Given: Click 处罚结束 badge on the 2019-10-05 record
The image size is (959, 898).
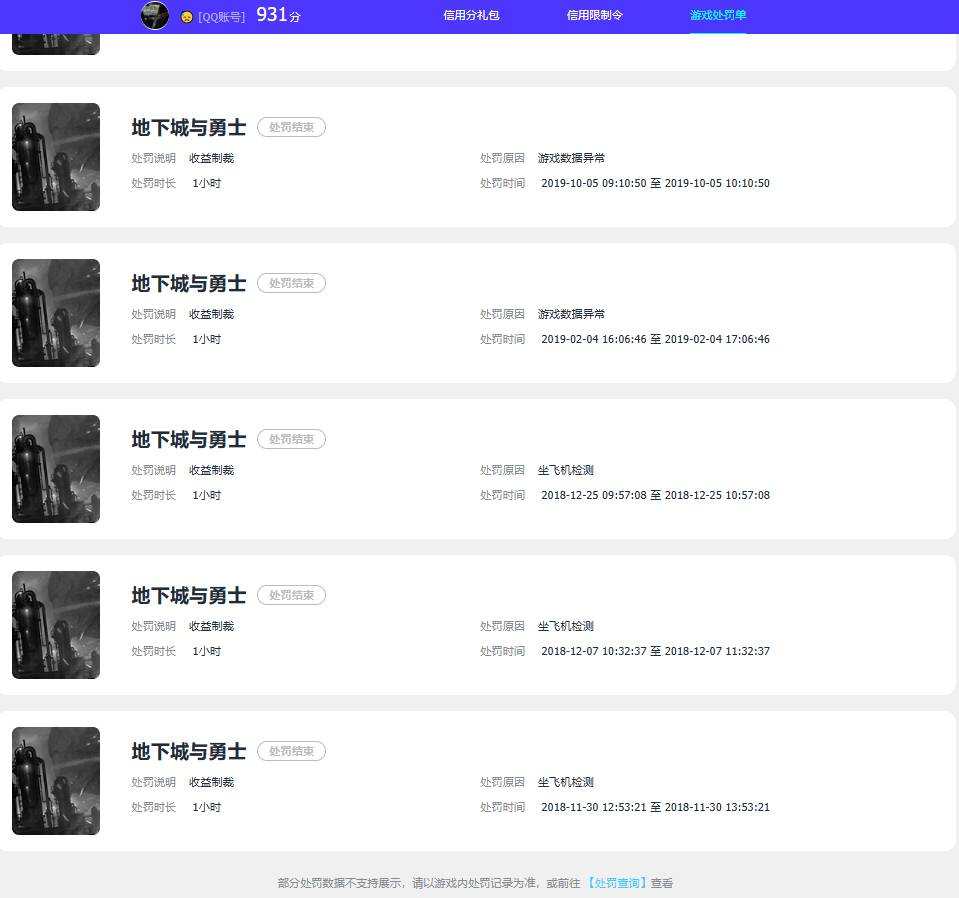Looking at the screenshot, I should [291, 127].
